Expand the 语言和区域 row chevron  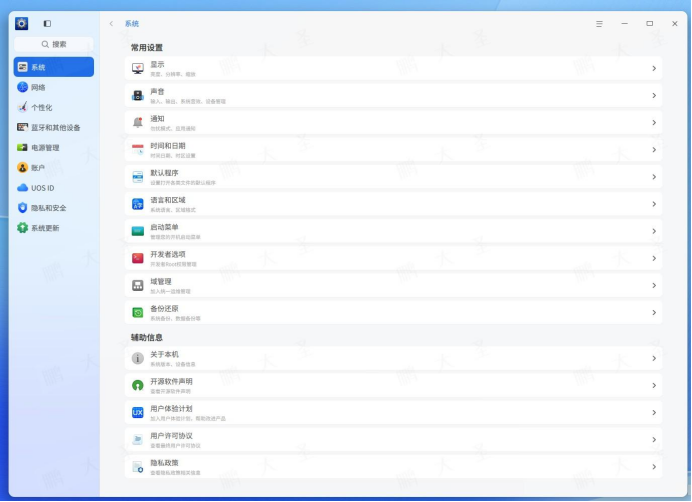[x=654, y=204]
